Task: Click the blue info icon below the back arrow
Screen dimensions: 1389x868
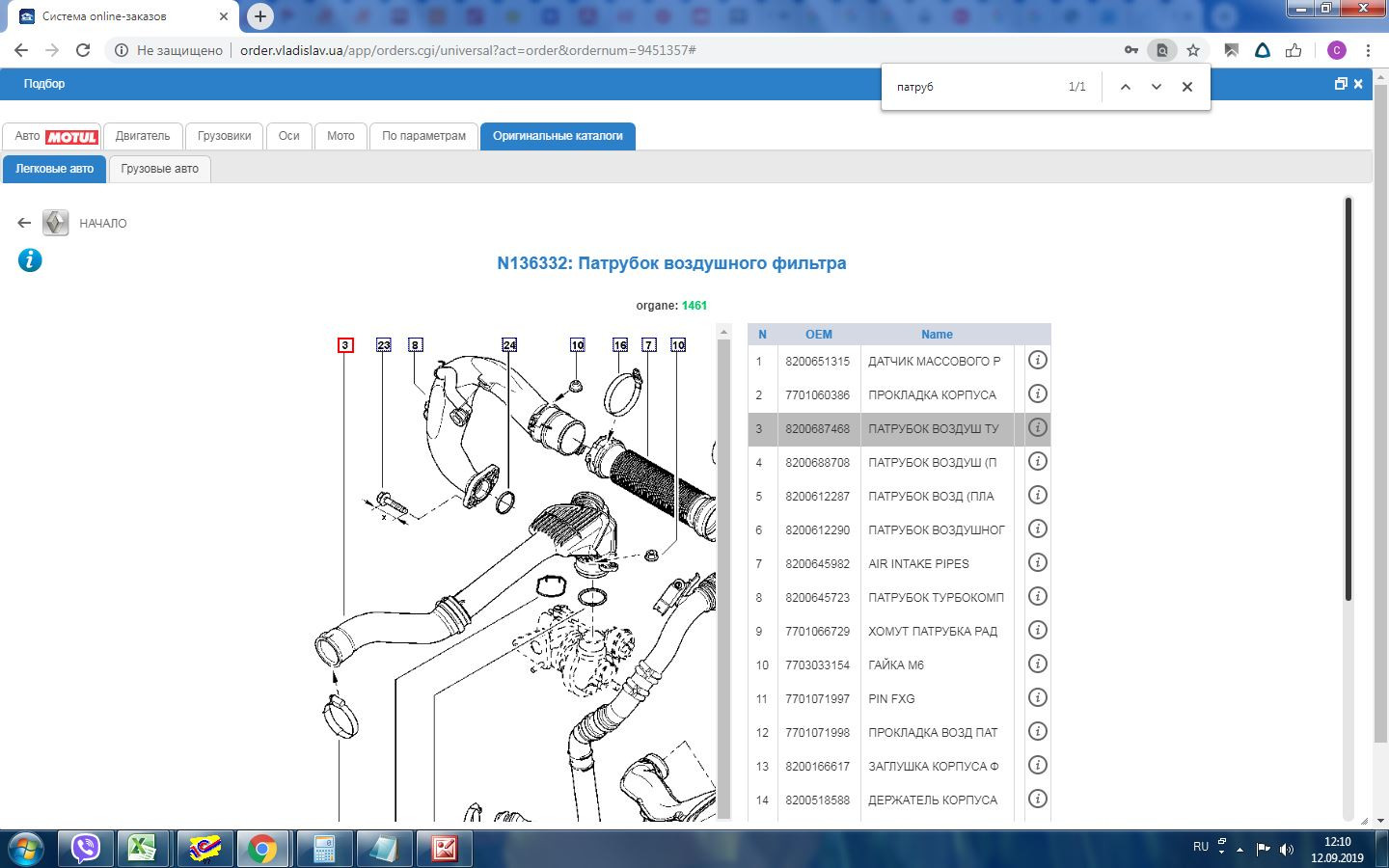Action: coord(30,260)
